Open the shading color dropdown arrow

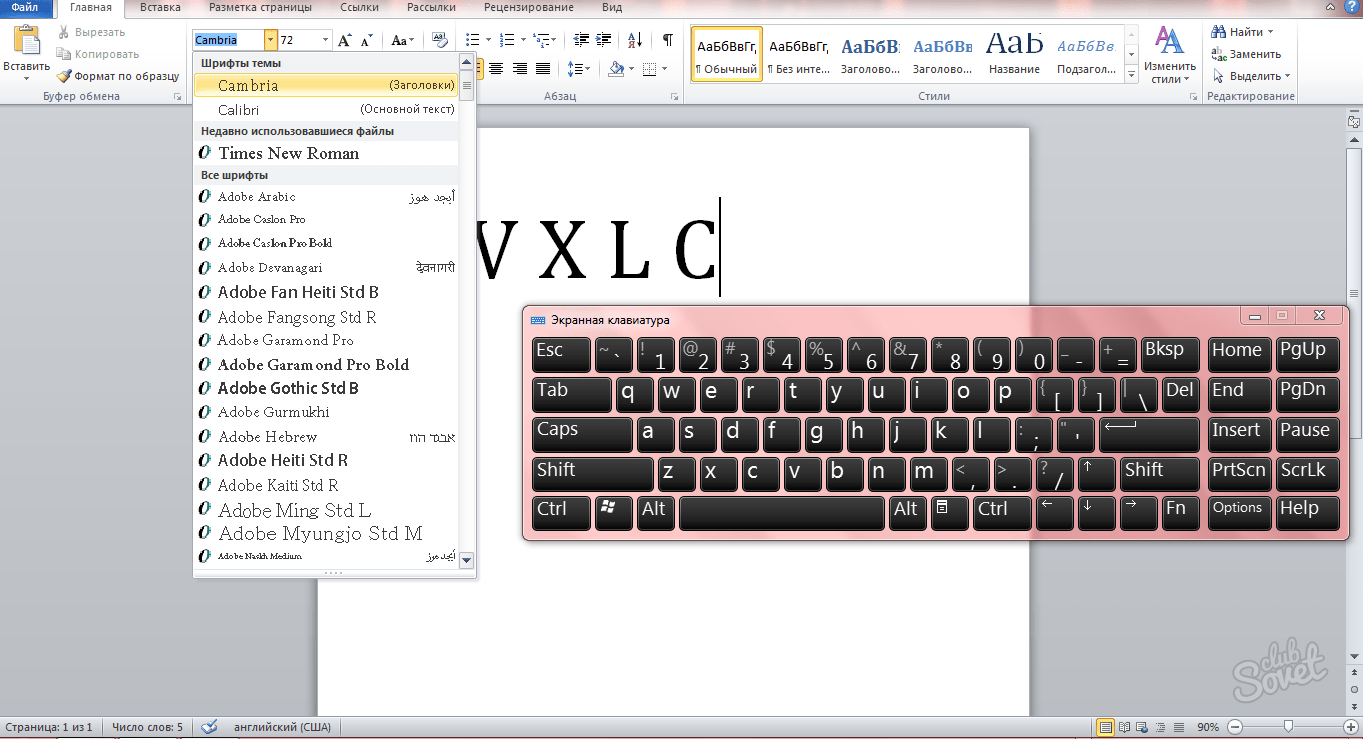[x=632, y=69]
